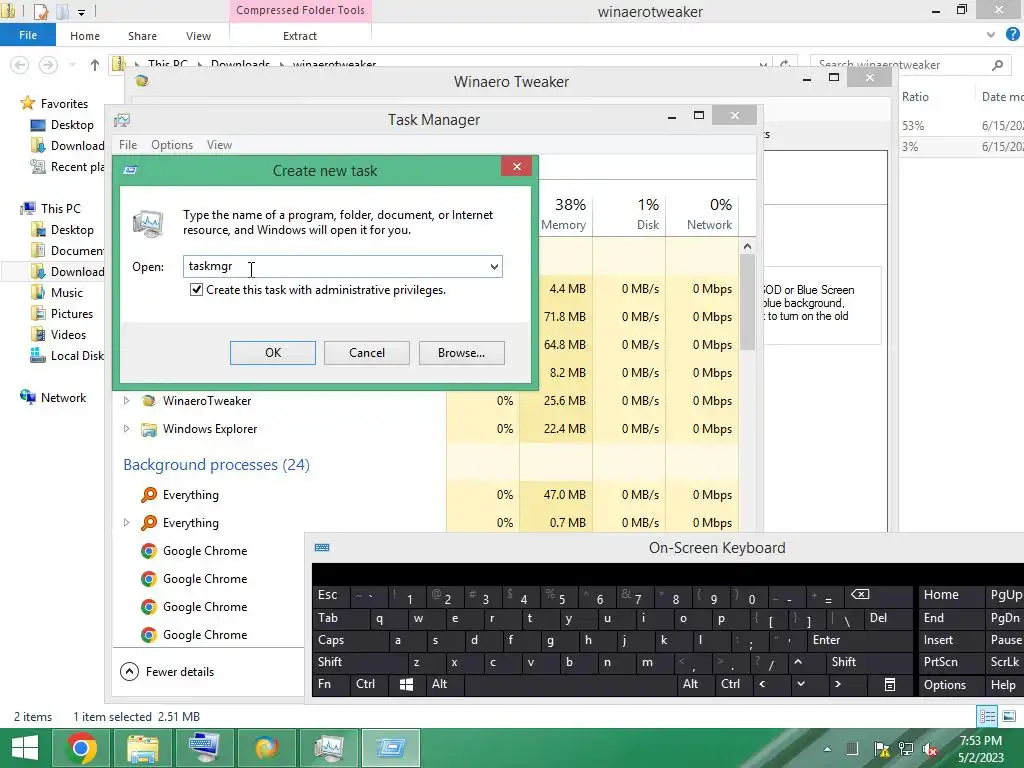Viewport: 1024px width, 768px height.
Task: Open File Explorer from taskbar
Action: click(x=142, y=748)
